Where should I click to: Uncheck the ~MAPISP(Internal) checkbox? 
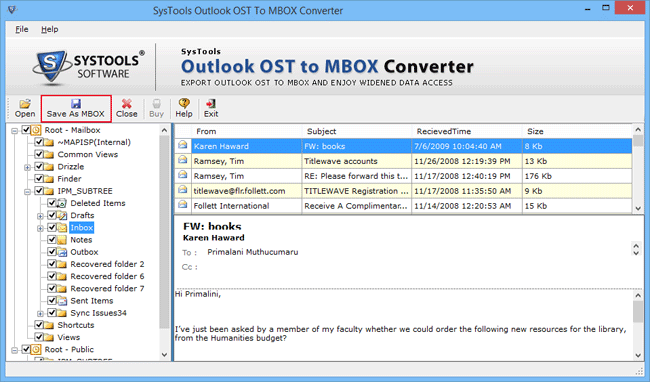39,142
